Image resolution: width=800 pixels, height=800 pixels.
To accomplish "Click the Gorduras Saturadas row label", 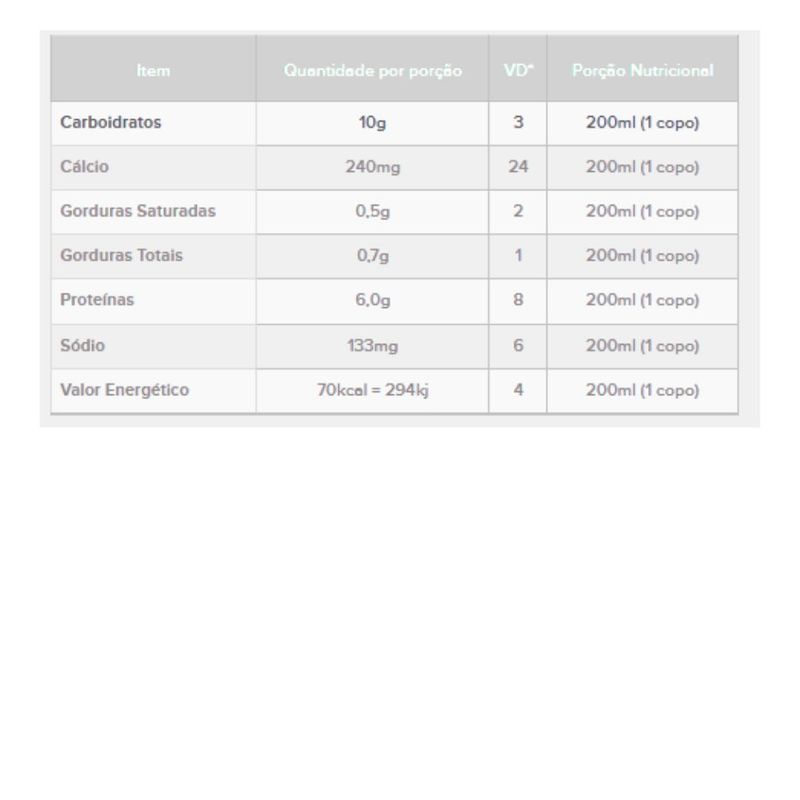I will tap(138, 211).
